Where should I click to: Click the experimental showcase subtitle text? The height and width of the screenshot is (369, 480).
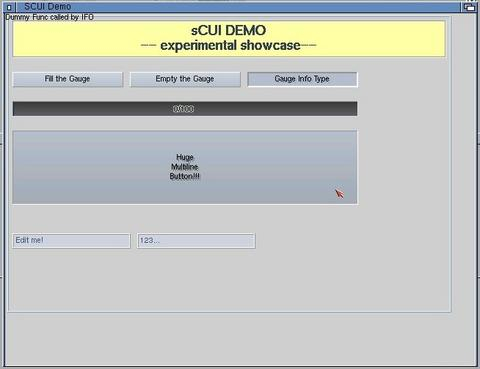pyautogui.click(x=230, y=45)
